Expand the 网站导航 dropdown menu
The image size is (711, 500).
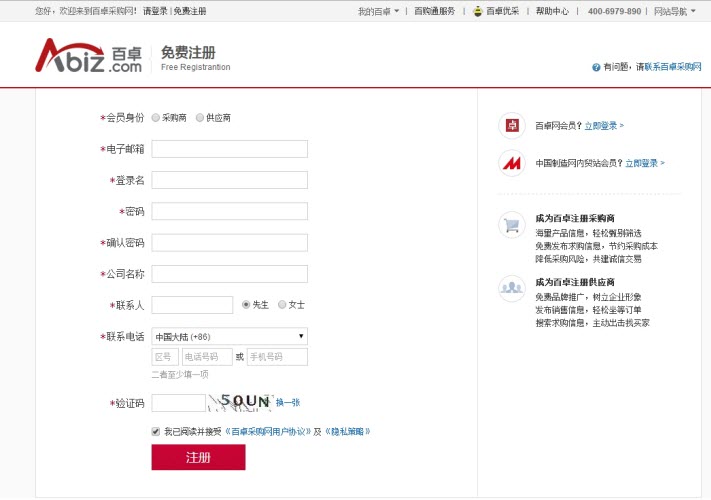[x=674, y=11]
